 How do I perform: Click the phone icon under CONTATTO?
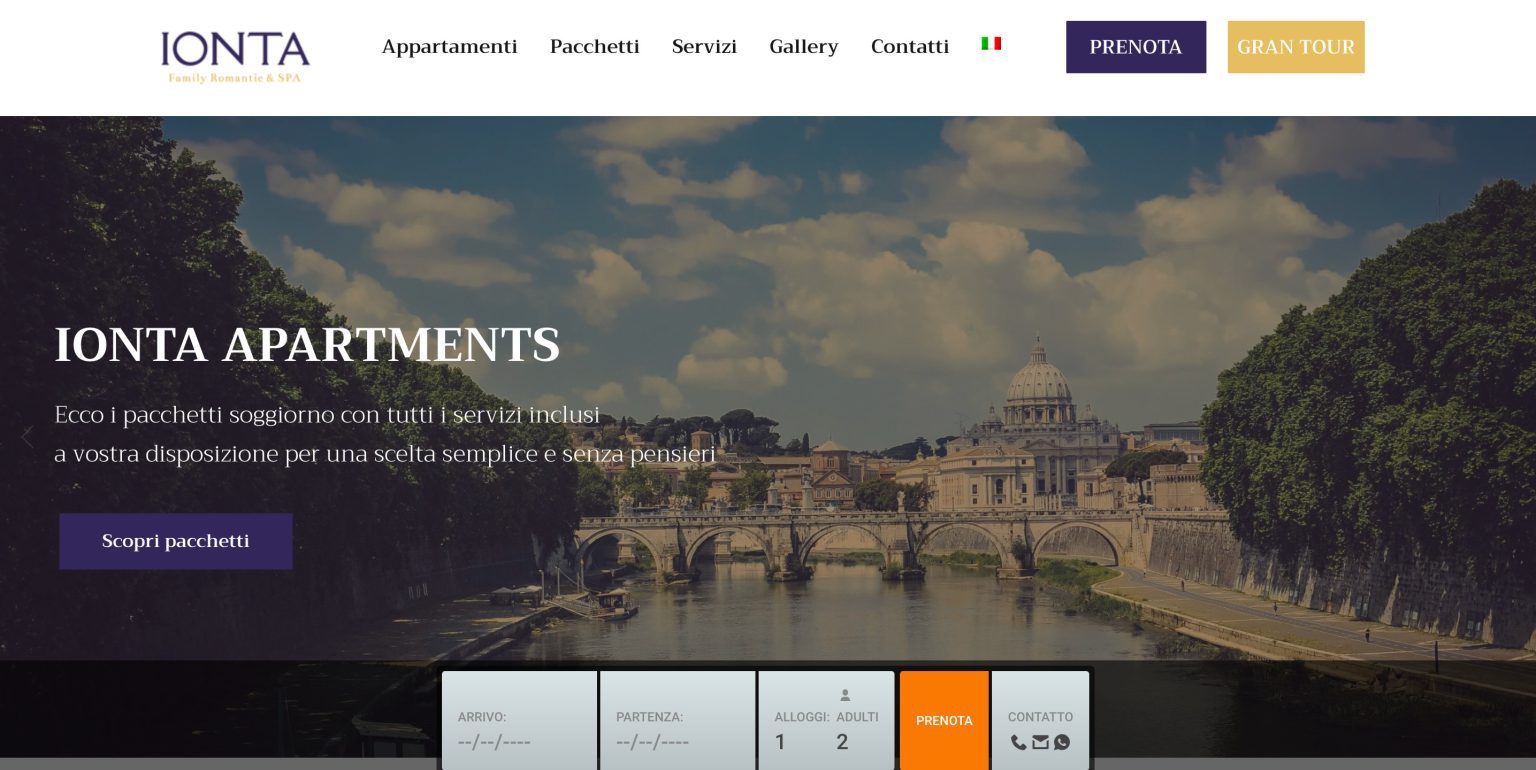(1018, 742)
